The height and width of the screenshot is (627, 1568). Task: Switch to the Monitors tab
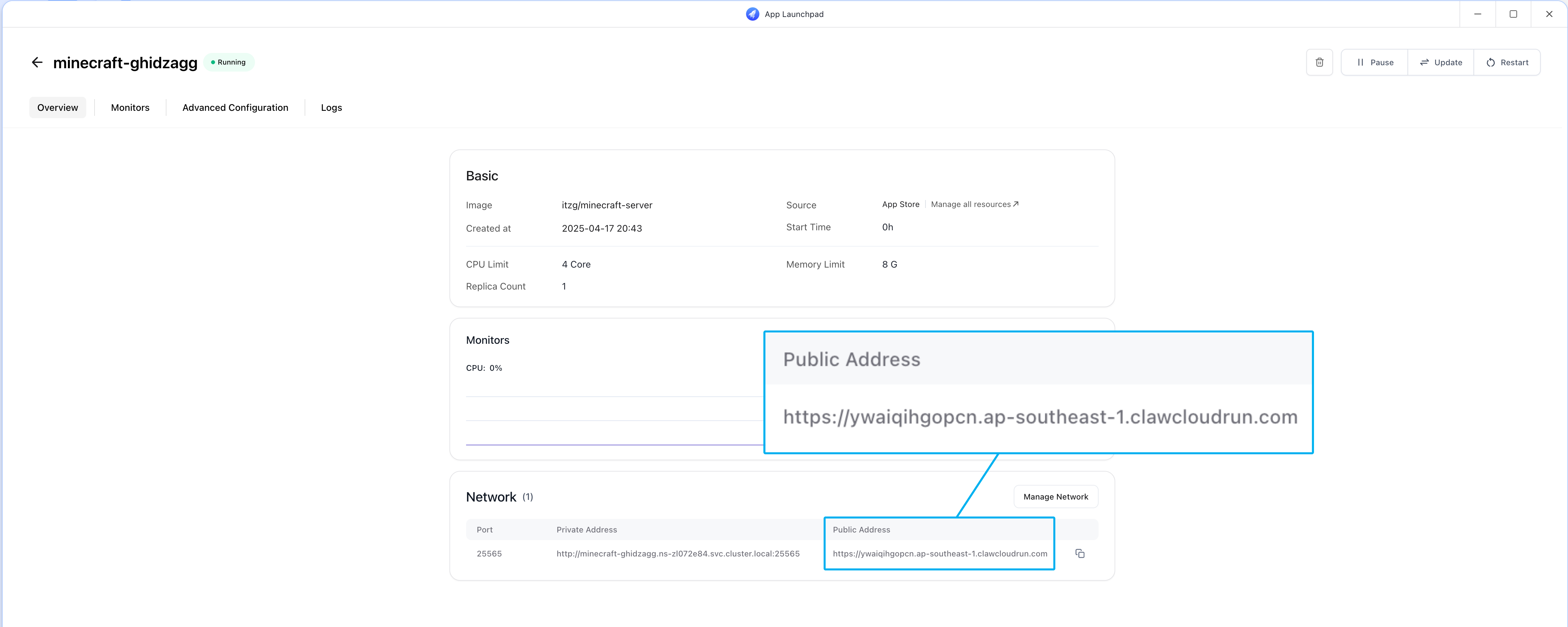point(130,108)
